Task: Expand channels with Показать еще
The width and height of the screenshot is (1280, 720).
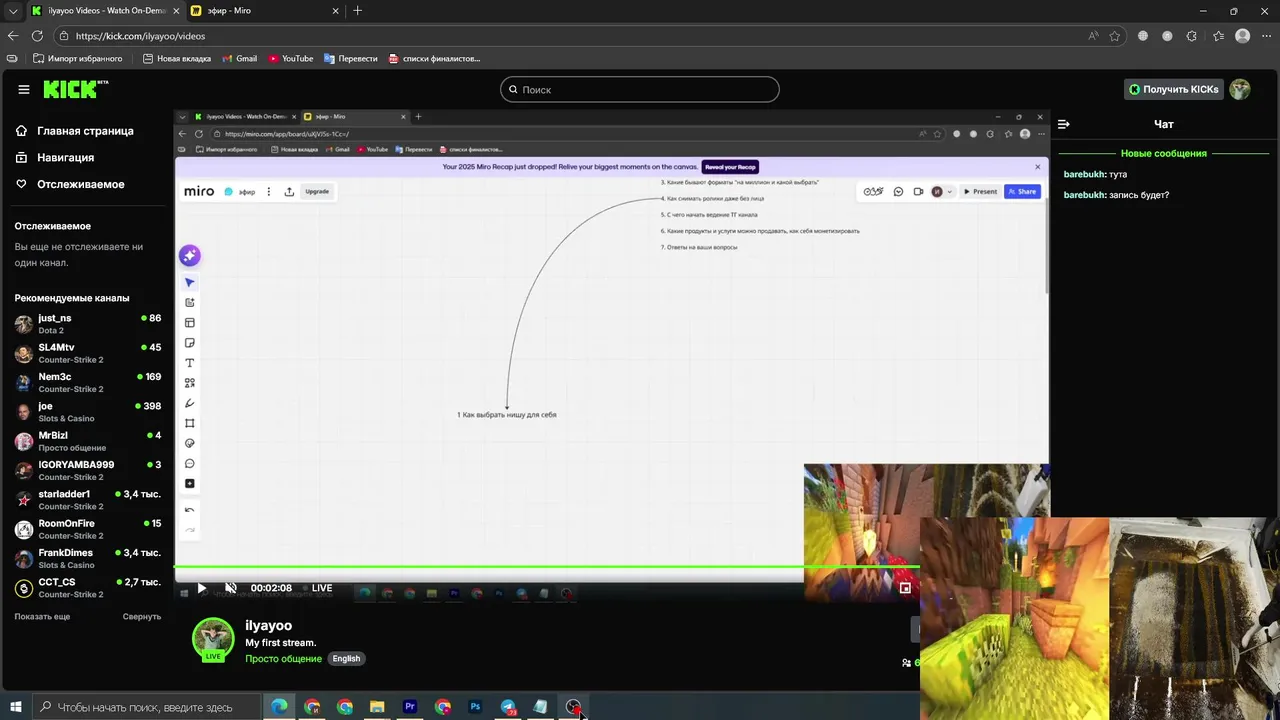Action: point(42,617)
